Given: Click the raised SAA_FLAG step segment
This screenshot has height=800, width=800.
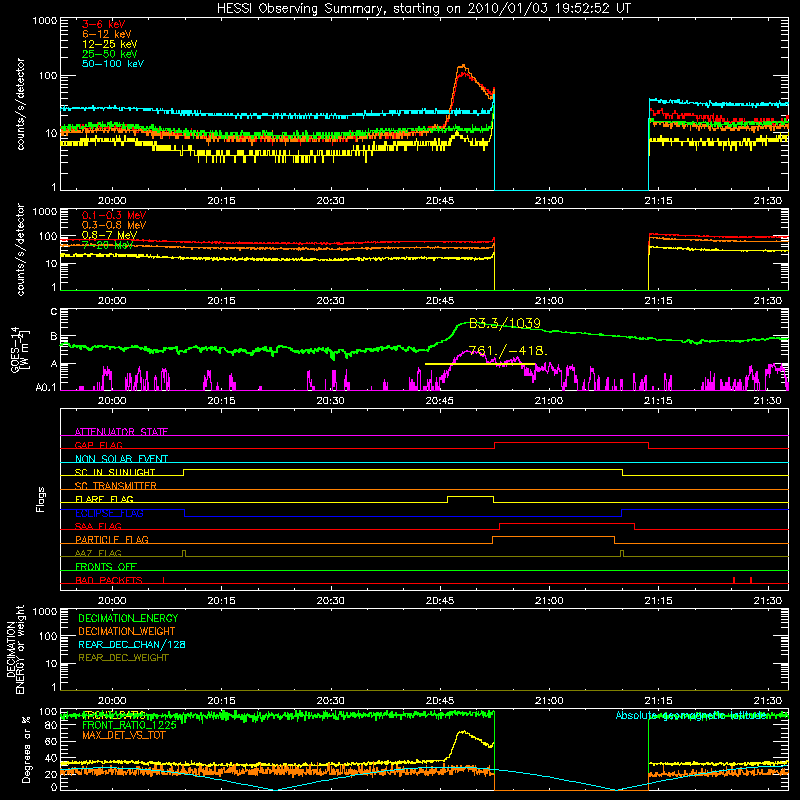Looking at the screenshot, I should tap(567, 523).
